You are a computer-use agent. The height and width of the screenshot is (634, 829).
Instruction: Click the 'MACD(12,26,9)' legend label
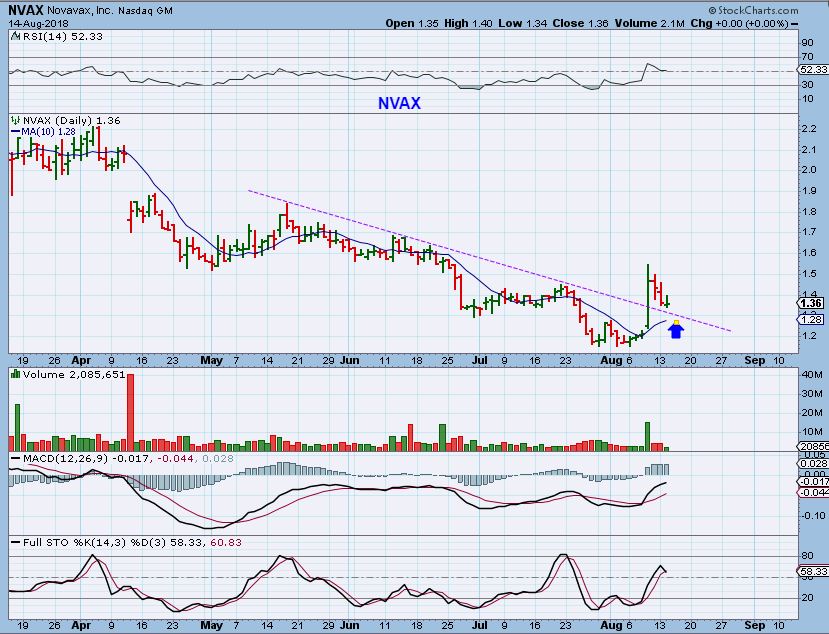[65, 458]
